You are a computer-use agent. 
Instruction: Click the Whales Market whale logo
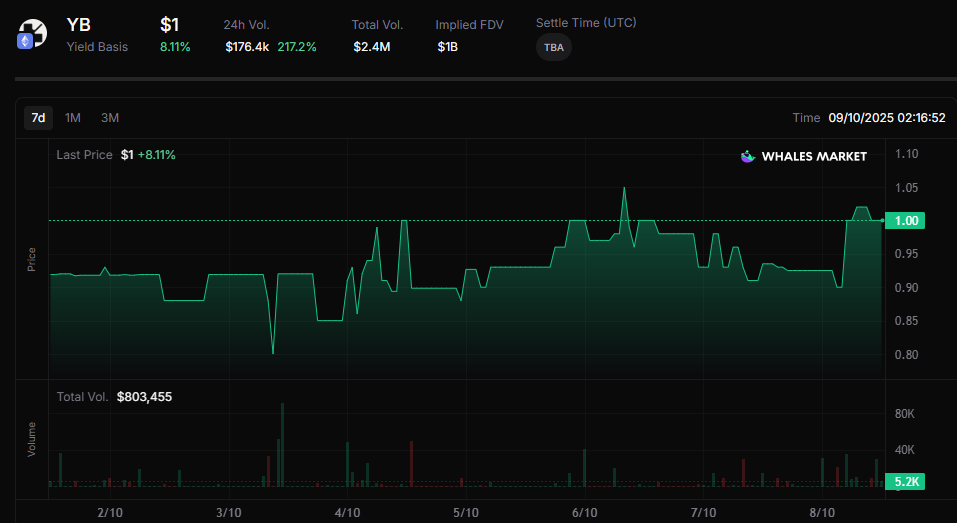point(747,156)
